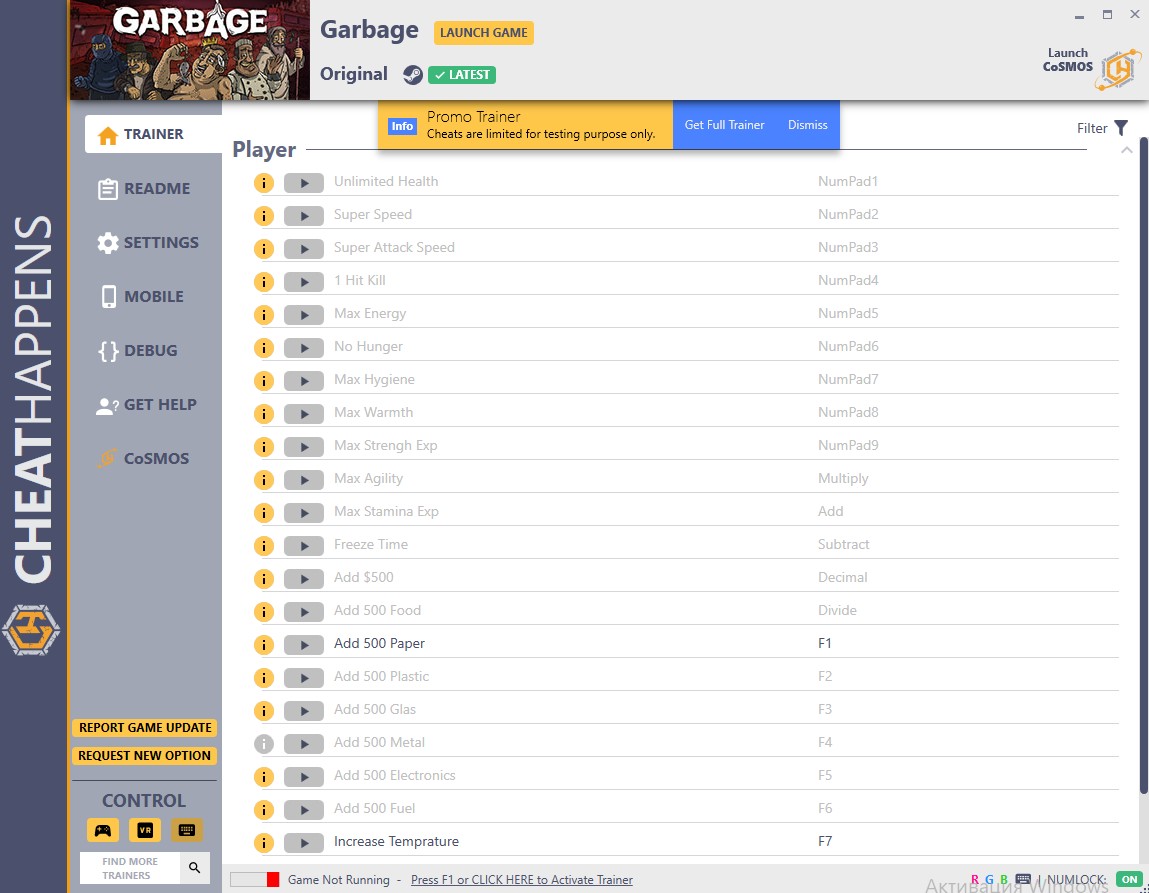
Task: View info for No Hunger cheat
Action: click(264, 348)
